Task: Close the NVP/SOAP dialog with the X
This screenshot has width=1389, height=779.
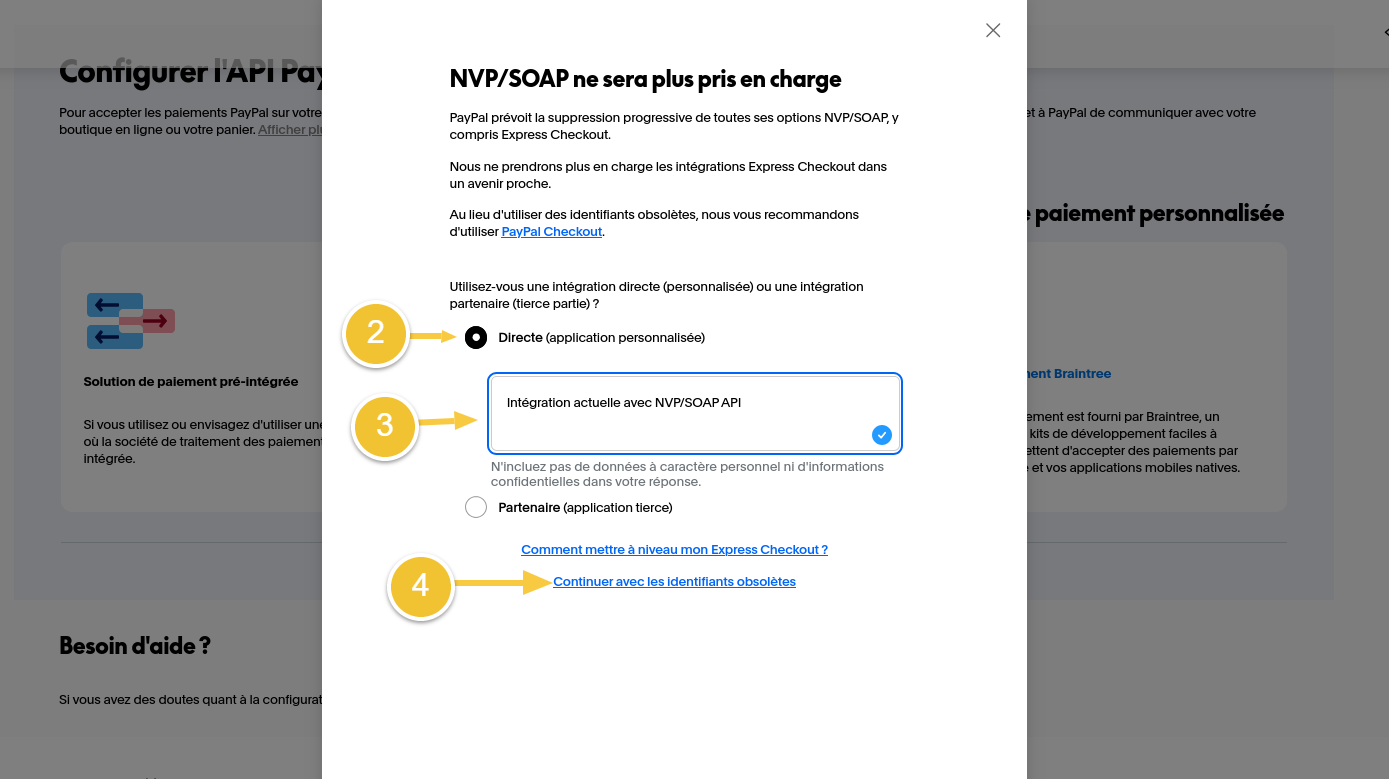Action: point(993,30)
